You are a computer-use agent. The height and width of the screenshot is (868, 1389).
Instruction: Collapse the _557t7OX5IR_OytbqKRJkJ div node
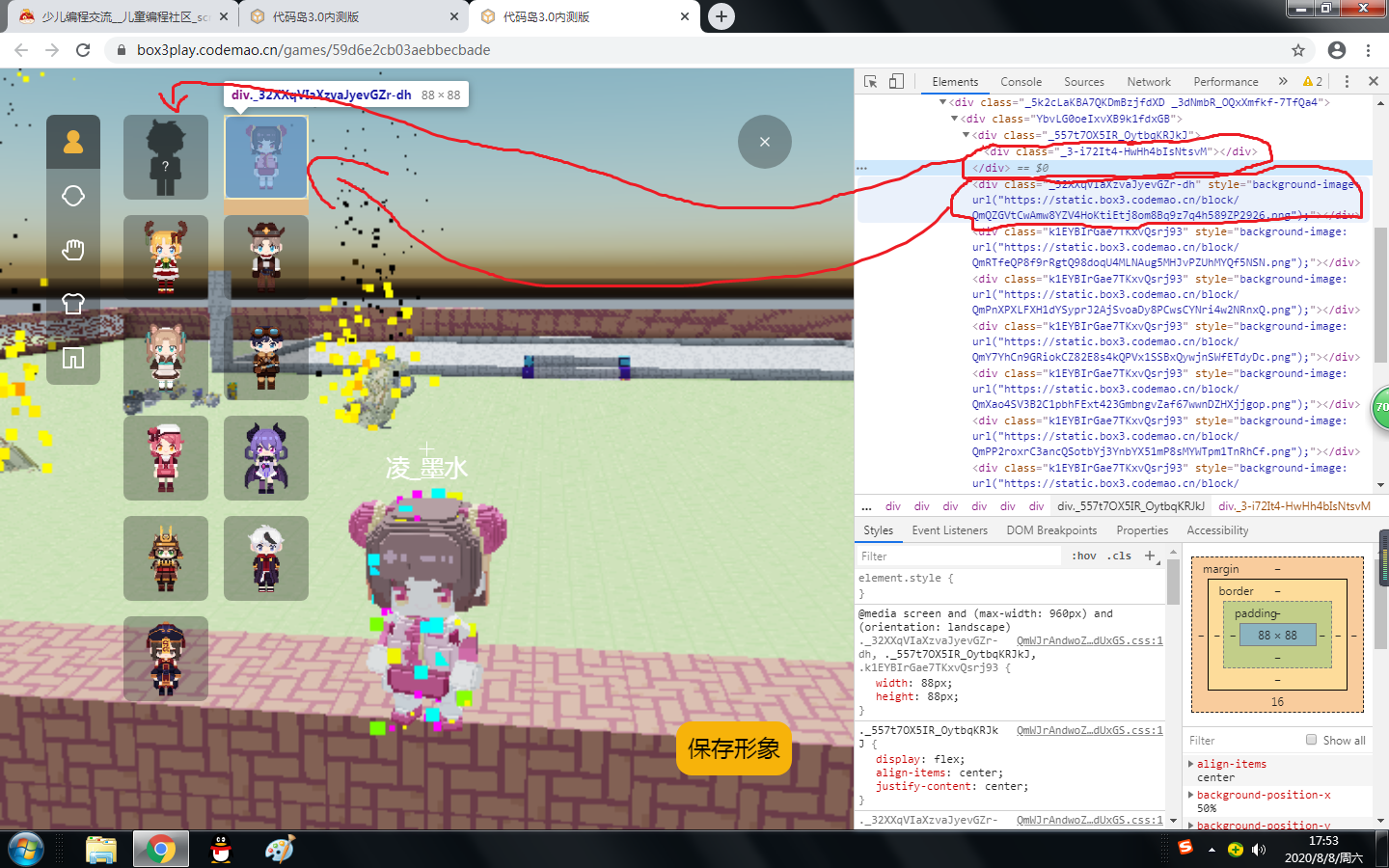coord(966,135)
